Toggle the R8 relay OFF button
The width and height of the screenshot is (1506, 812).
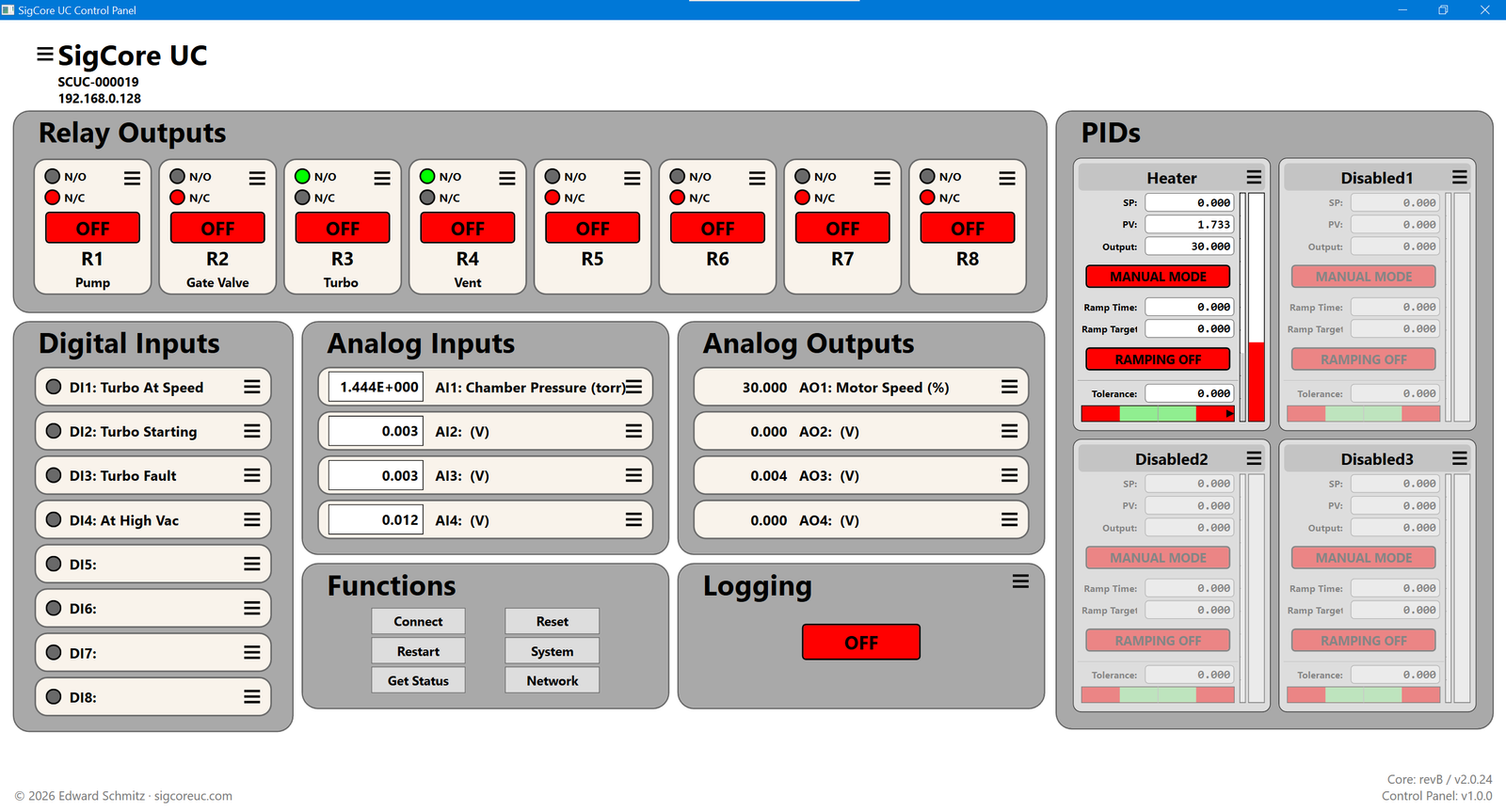pyautogui.click(x=968, y=229)
